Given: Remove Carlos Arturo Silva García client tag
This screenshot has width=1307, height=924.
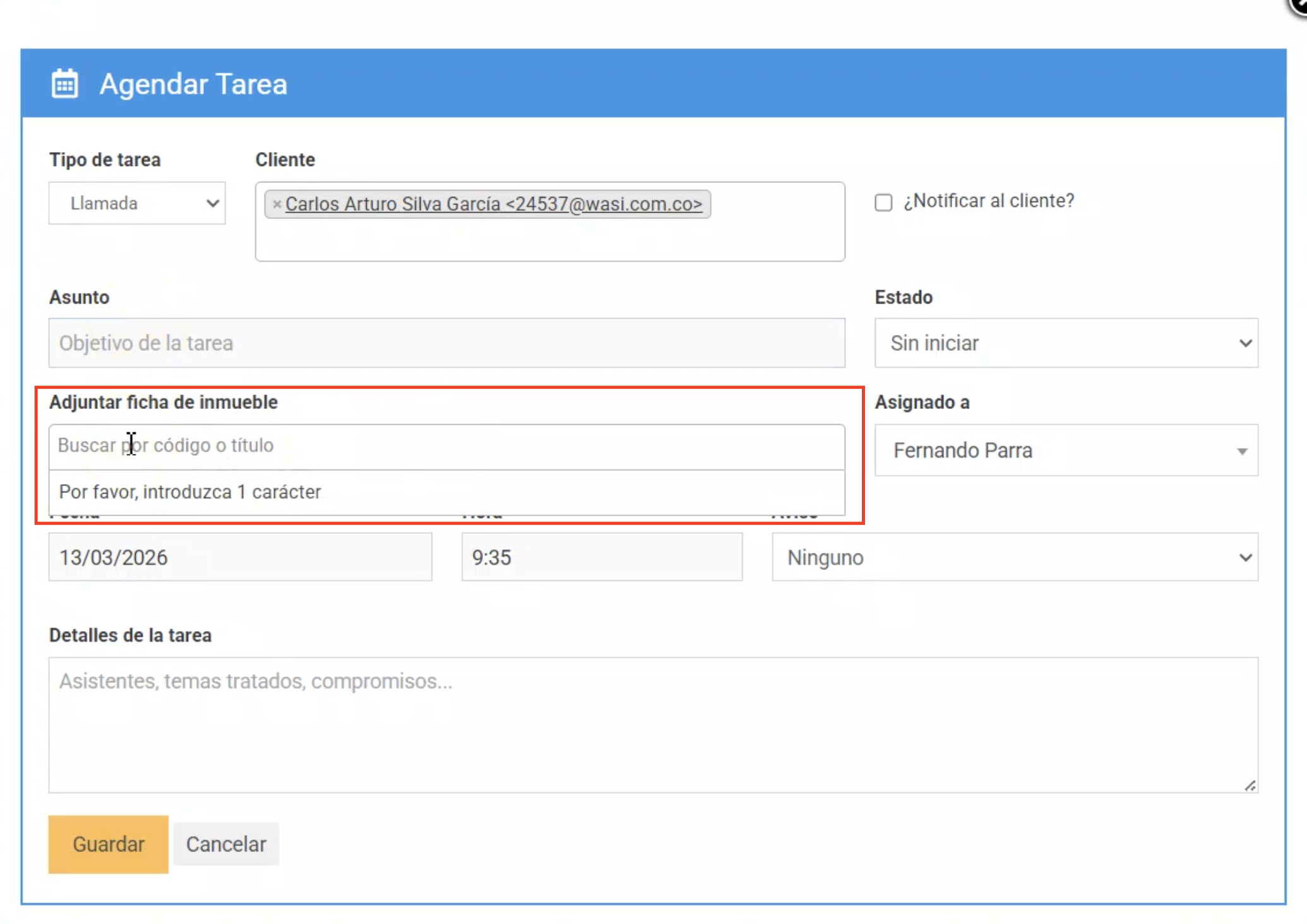Looking at the screenshot, I should (277, 204).
